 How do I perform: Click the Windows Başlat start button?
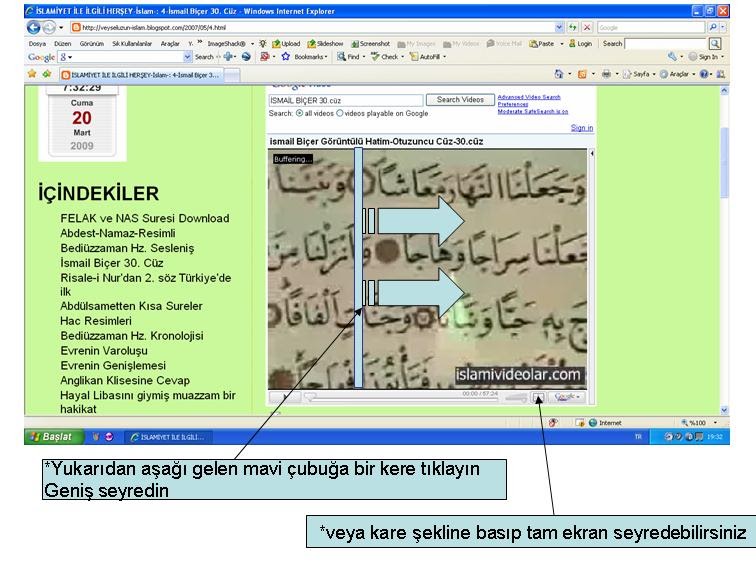(53, 437)
